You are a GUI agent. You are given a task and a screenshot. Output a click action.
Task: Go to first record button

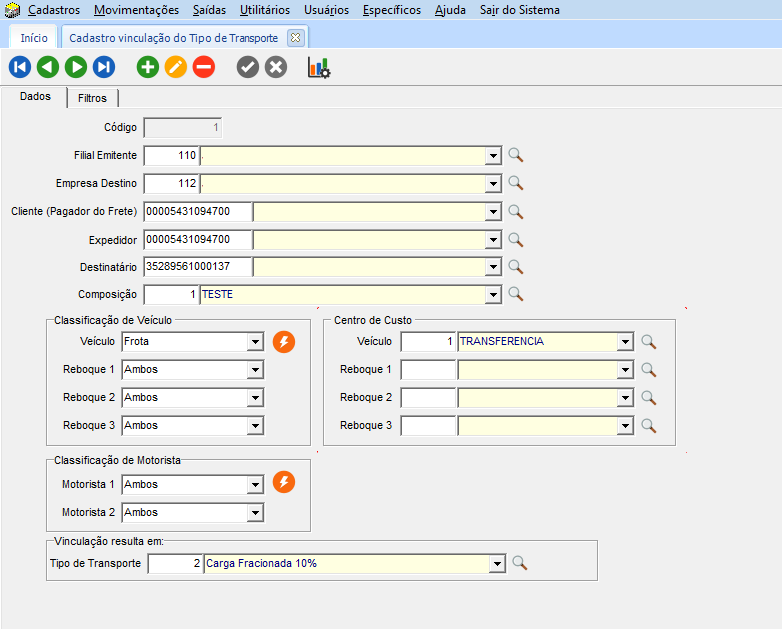[20, 67]
